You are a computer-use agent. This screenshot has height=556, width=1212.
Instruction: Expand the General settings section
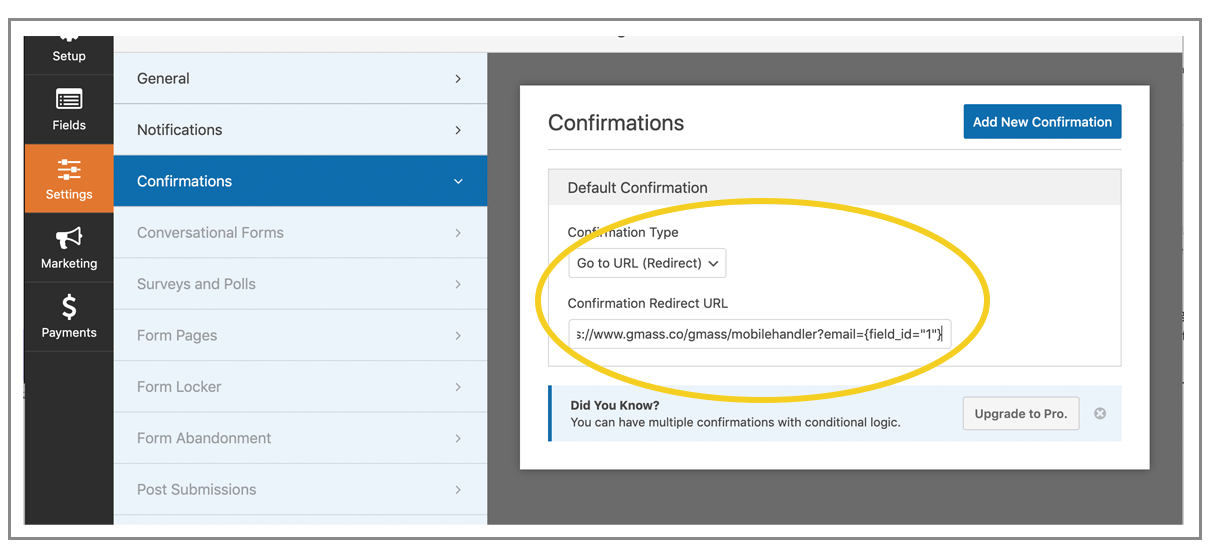tap(300, 78)
